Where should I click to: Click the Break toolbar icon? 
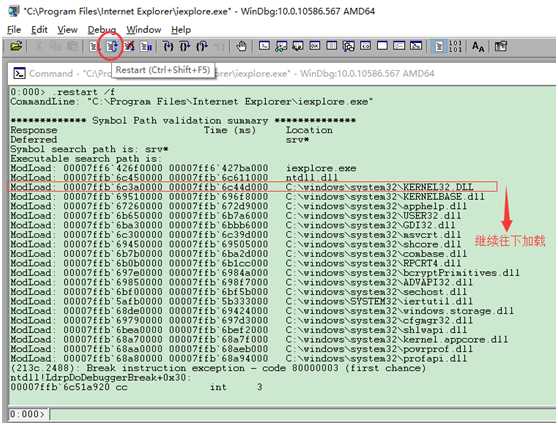[146, 46]
